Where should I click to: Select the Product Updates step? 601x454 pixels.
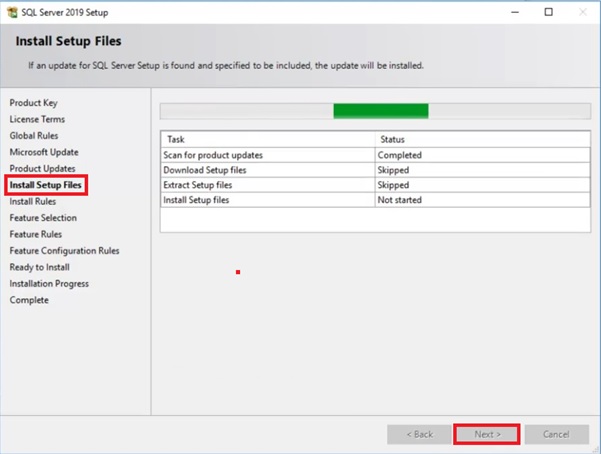pos(43,169)
